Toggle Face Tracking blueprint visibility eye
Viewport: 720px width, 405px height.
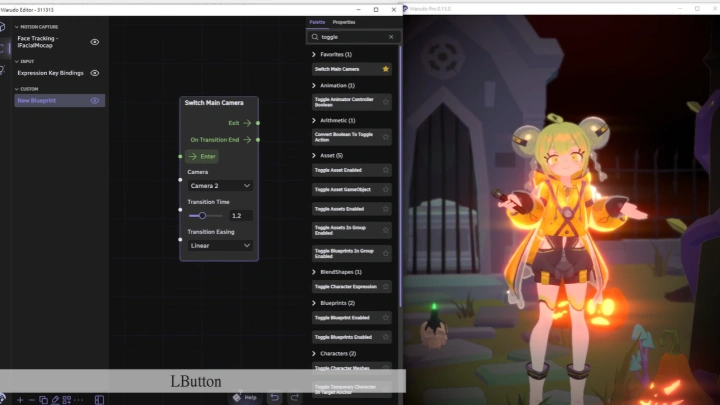point(95,42)
